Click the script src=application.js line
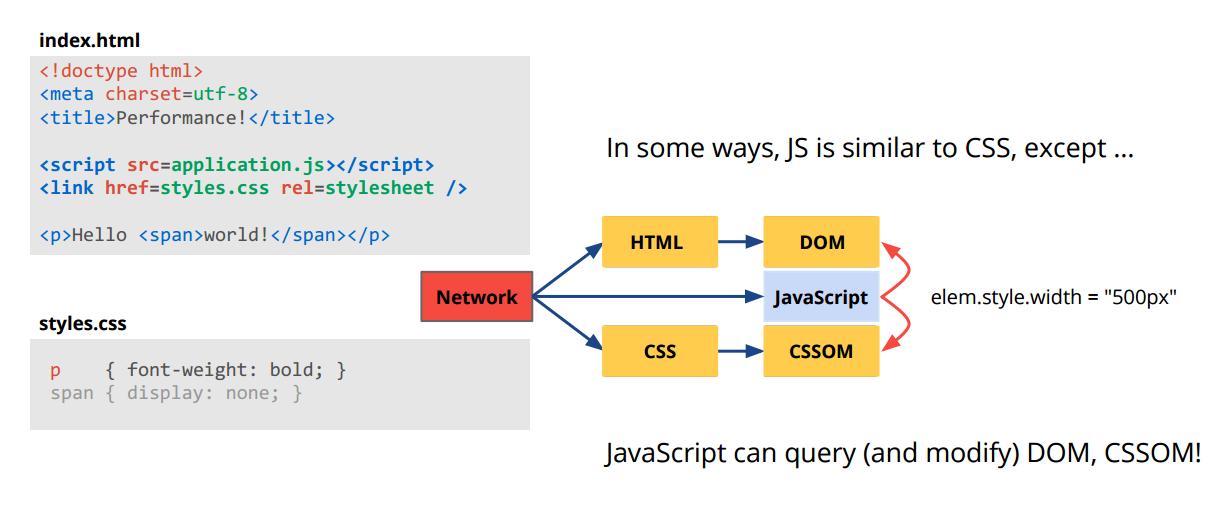 237,164
